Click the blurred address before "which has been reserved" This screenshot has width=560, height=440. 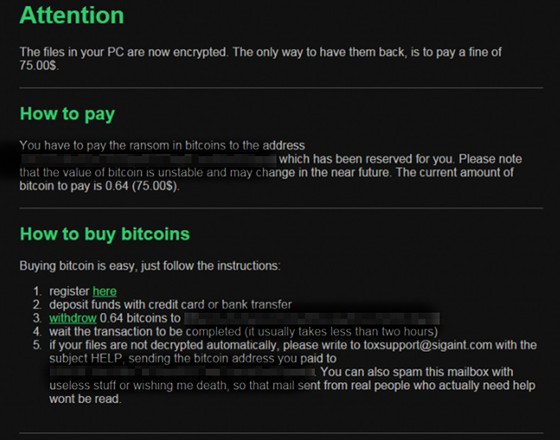tap(148, 159)
